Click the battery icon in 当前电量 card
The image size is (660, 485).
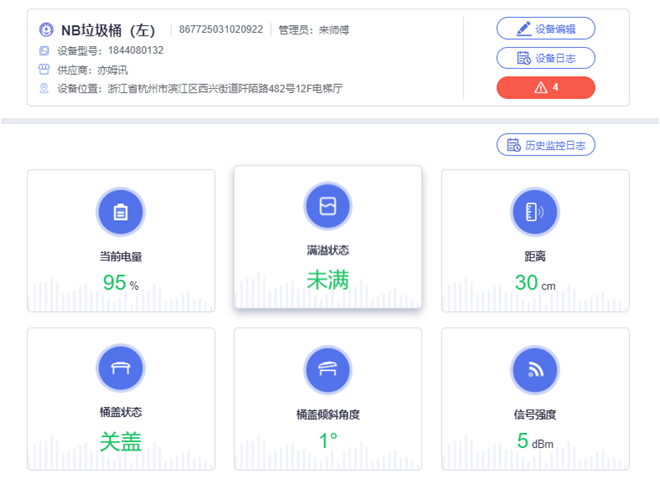tap(121, 211)
